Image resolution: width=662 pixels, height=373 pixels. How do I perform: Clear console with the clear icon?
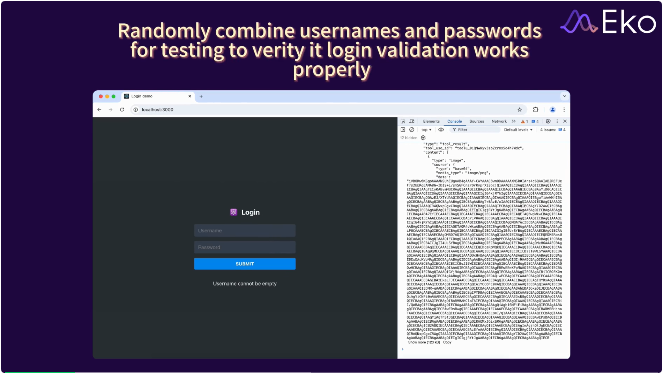[x=412, y=130]
